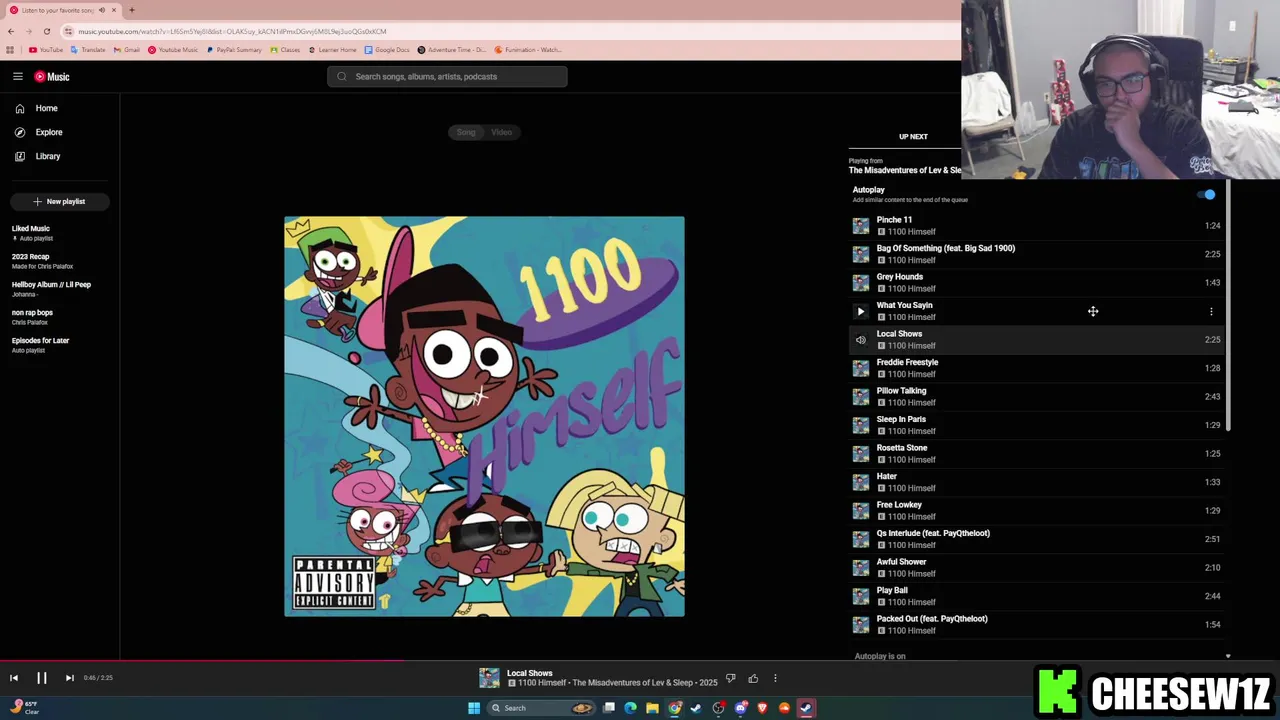Open File Explorer from taskbar
Viewport: 1280px width, 720px height.
(x=652, y=708)
